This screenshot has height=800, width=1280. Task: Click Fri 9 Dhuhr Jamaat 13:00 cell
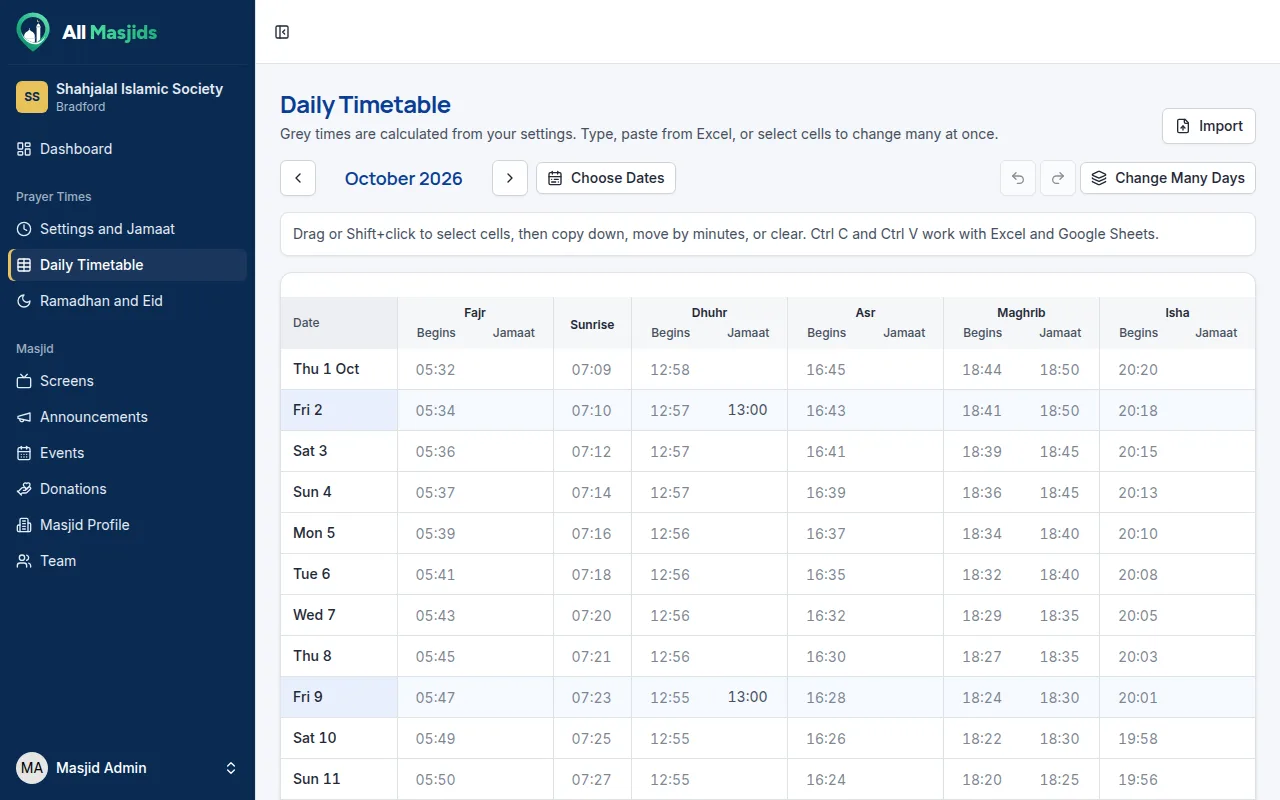click(x=748, y=697)
